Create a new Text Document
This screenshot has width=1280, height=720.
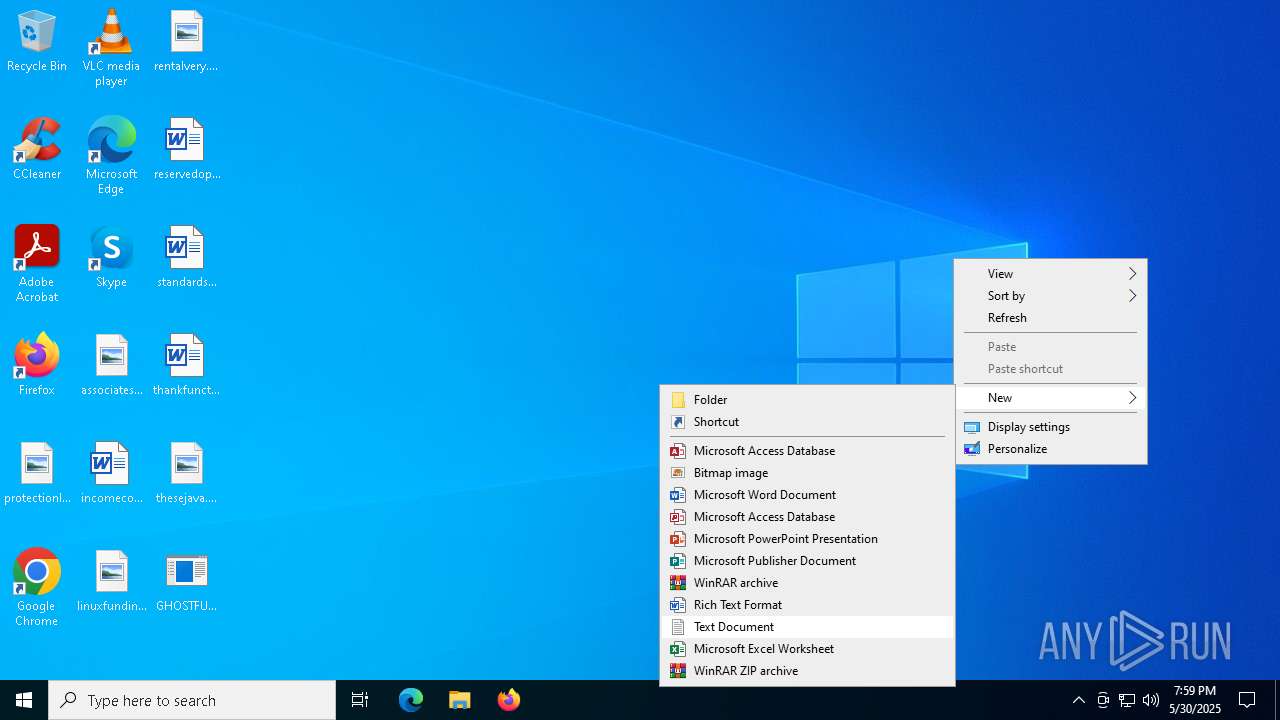point(807,627)
